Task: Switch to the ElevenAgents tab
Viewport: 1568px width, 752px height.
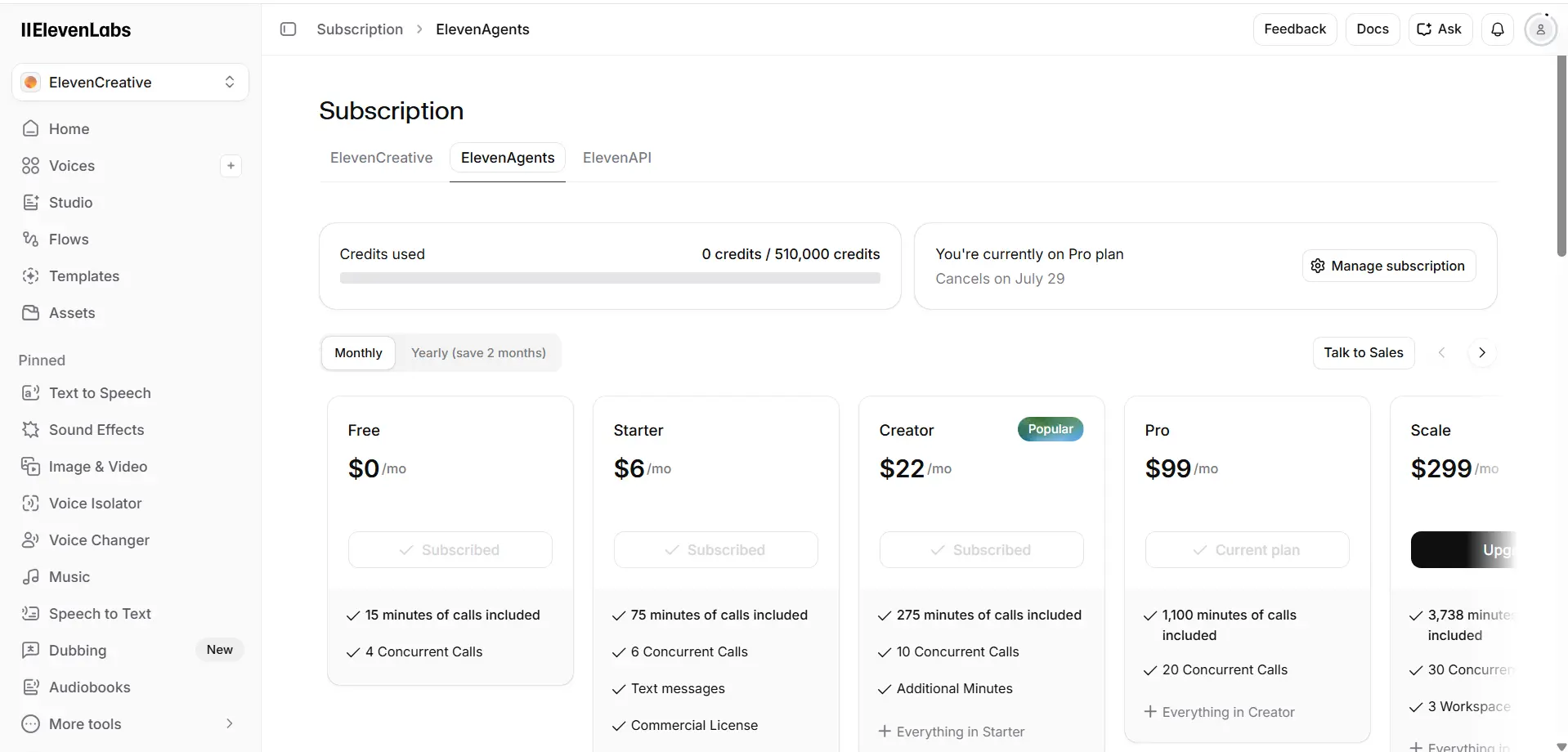Action: click(x=508, y=158)
